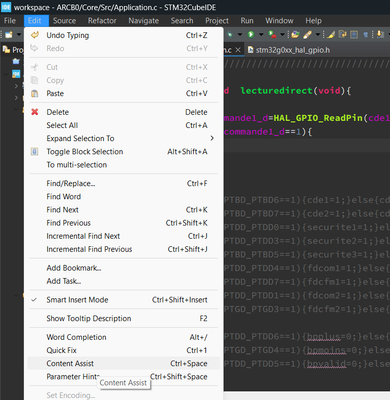Expand the Expand Selection To submenu
This screenshot has width=390, height=400.
(x=124, y=138)
